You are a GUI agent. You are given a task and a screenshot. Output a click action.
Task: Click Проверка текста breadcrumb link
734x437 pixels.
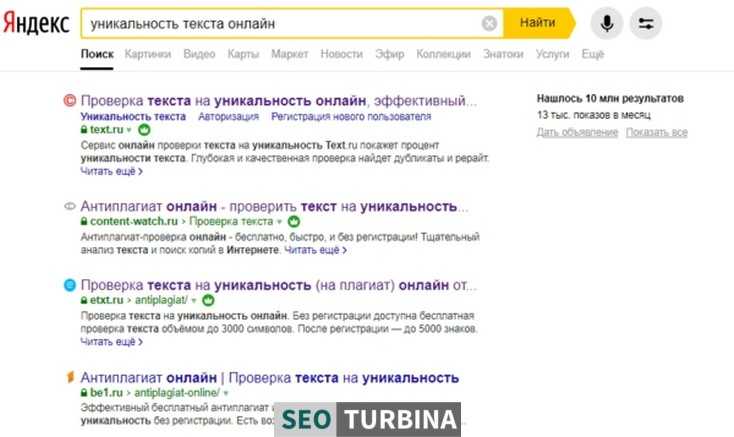tap(231, 221)
